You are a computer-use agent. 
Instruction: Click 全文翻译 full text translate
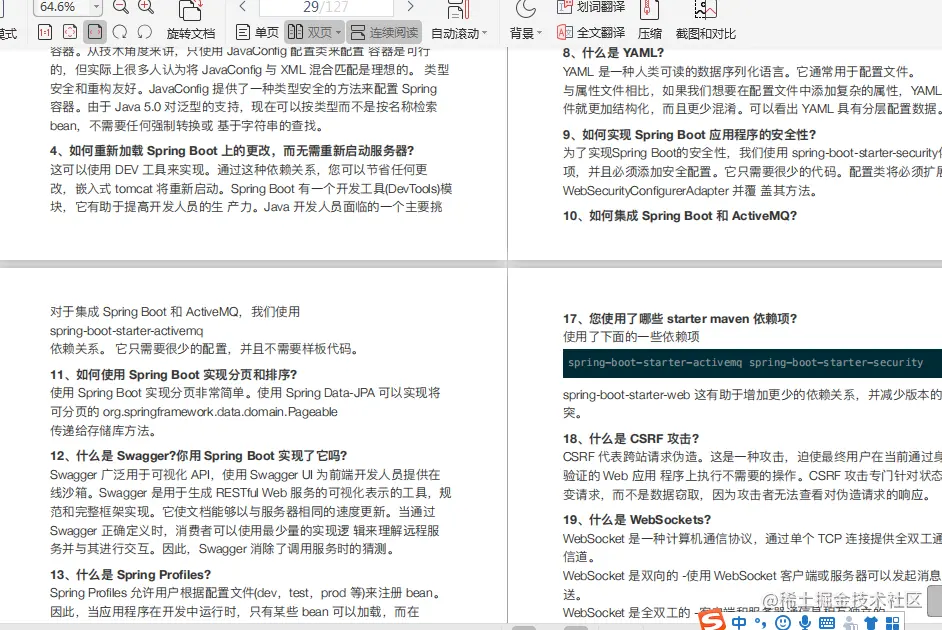(x=591, y=32)
